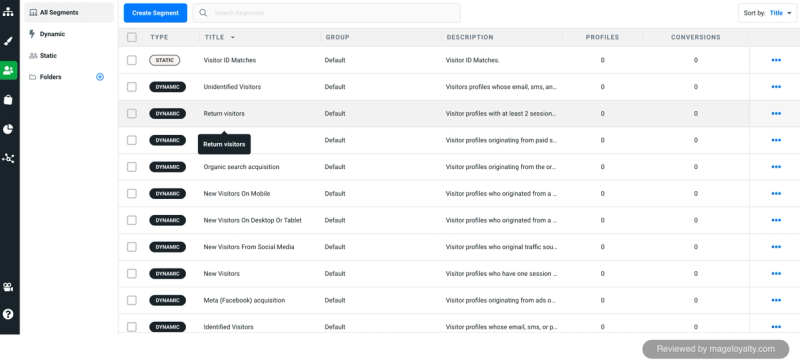Click the Create Segment button
This screenshot has width=800, height=364.
click(155, 13)
